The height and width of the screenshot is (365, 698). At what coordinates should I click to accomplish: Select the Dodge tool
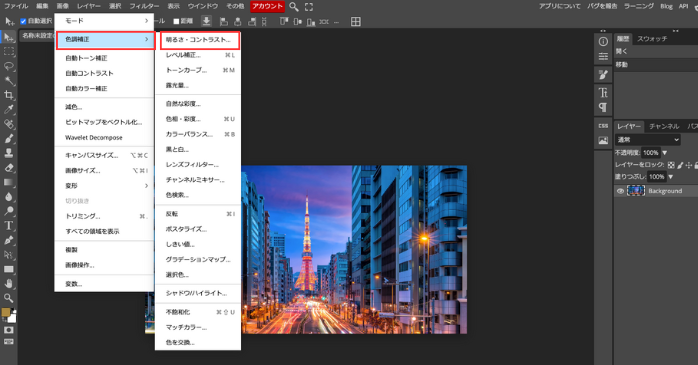point(8,211)
